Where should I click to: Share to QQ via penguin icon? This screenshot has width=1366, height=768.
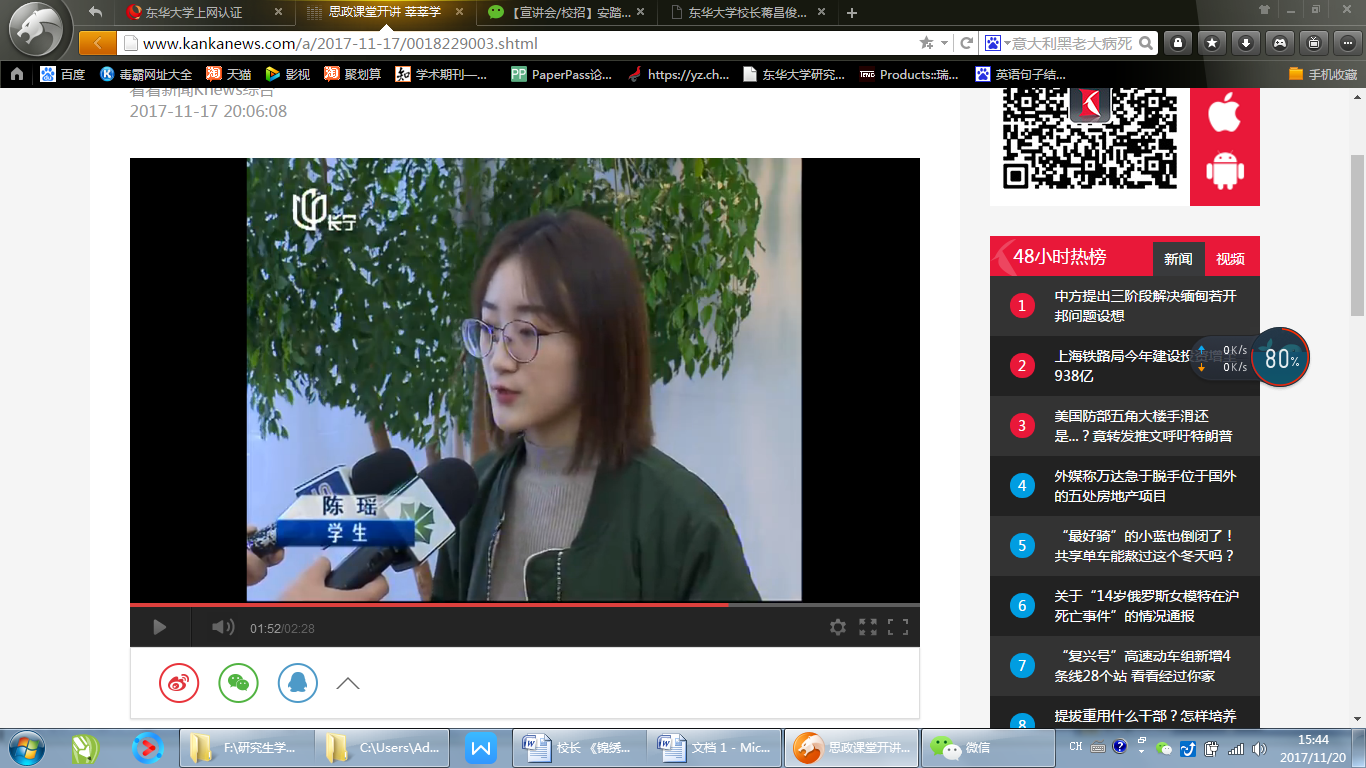point(298,683)
